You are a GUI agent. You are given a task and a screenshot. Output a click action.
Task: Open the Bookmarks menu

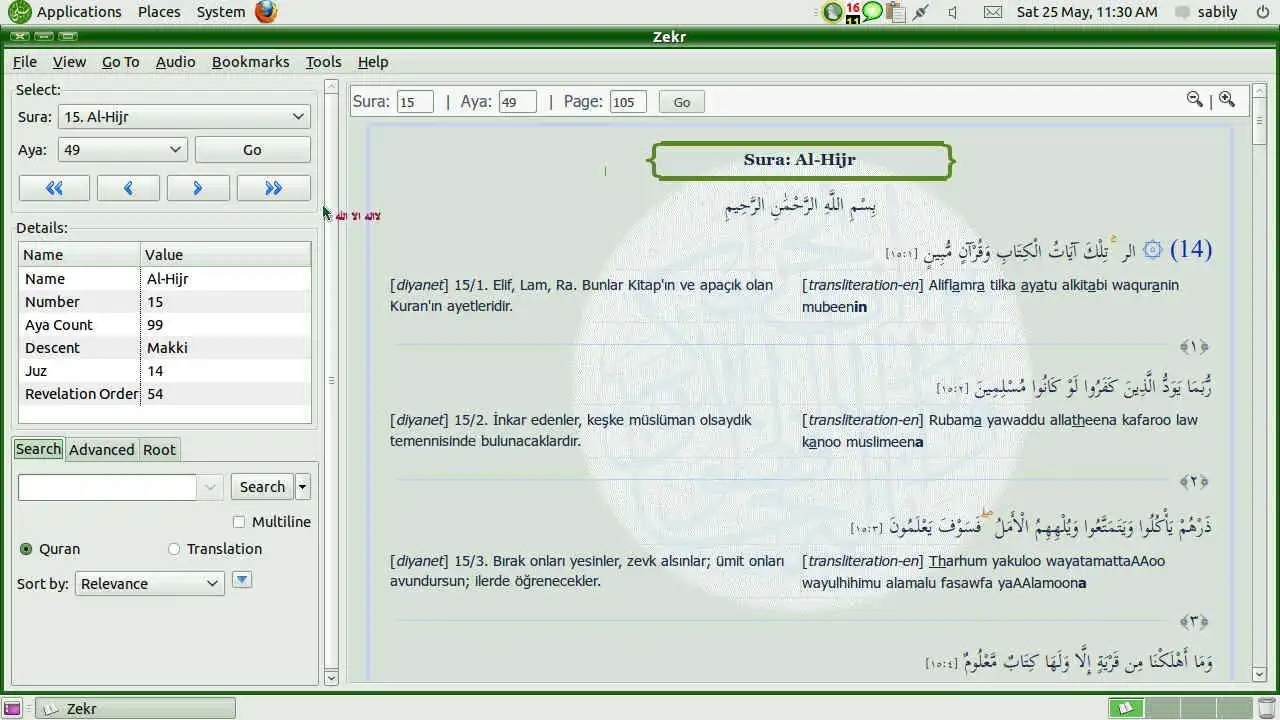click(x=250, y=62)
